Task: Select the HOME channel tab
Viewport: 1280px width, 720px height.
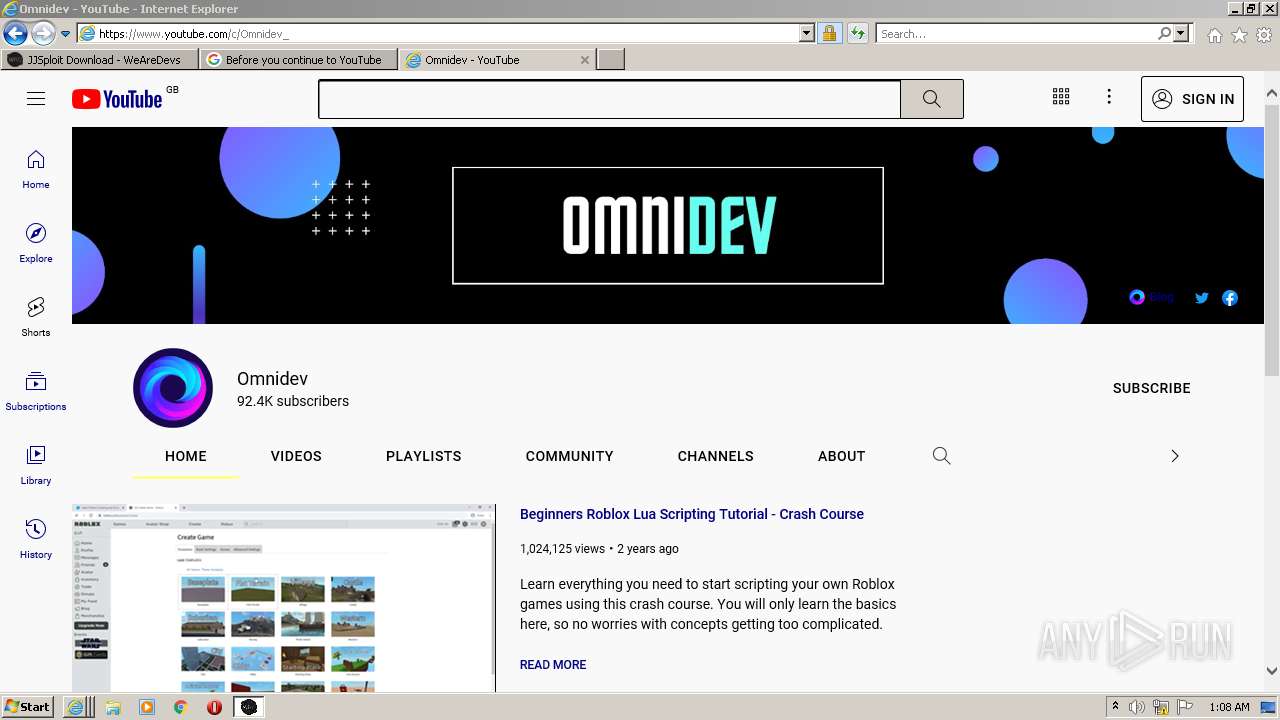Action: (186, 456)
